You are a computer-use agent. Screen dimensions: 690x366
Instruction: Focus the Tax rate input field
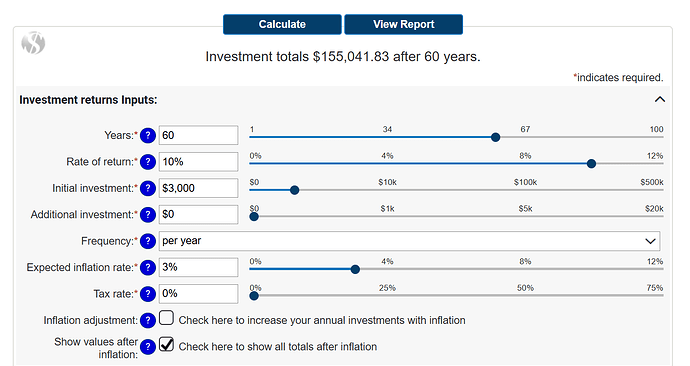tap(198, 294)
